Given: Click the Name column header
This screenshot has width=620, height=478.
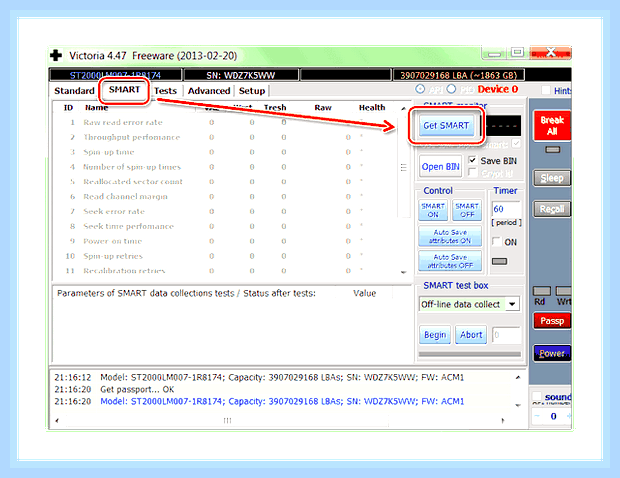Looking at the screenshot, I should pyautogui.click(x=96, y=108).
